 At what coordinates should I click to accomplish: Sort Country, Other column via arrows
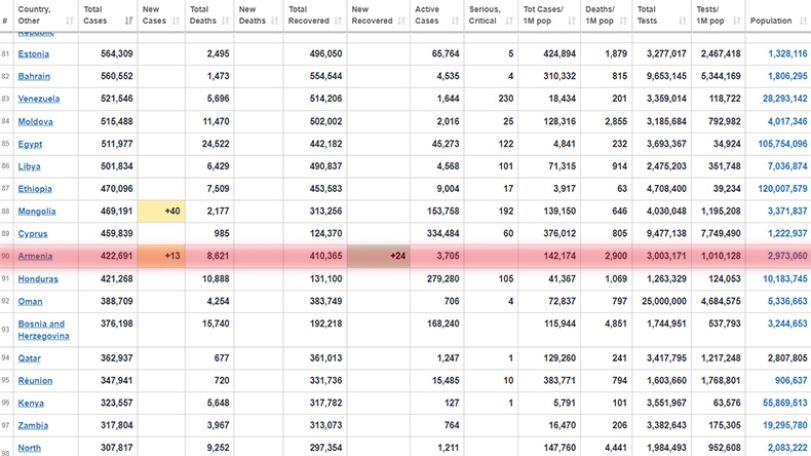click(70, 21)
